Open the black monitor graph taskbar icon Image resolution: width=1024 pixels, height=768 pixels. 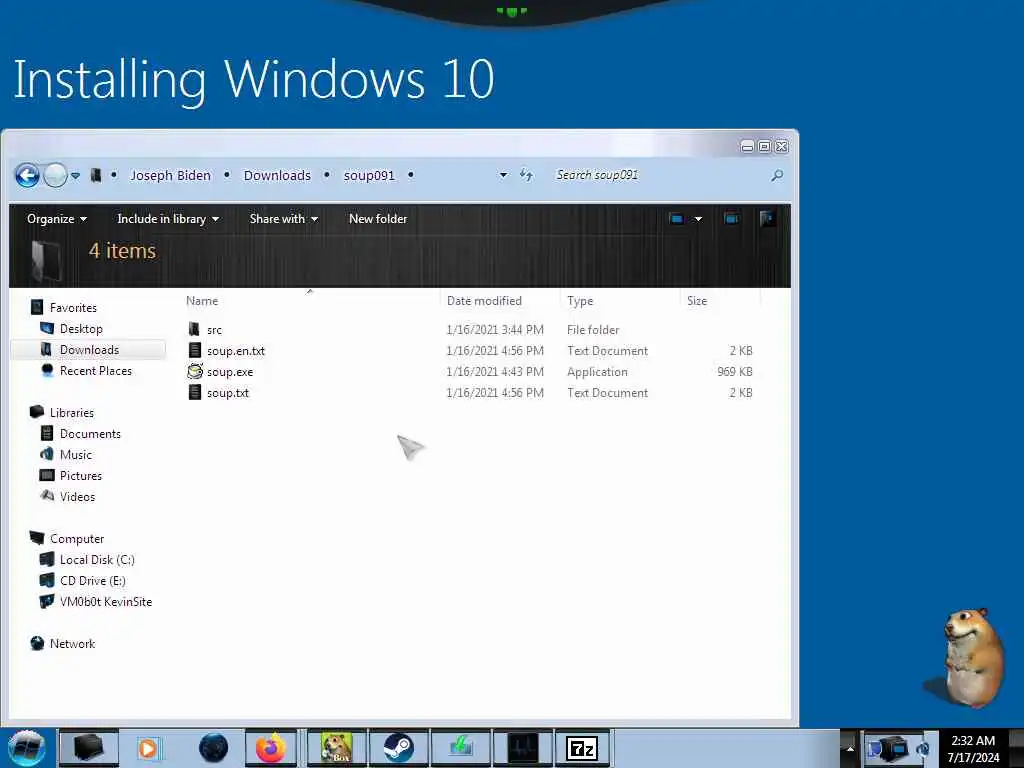tap(522, 748)
